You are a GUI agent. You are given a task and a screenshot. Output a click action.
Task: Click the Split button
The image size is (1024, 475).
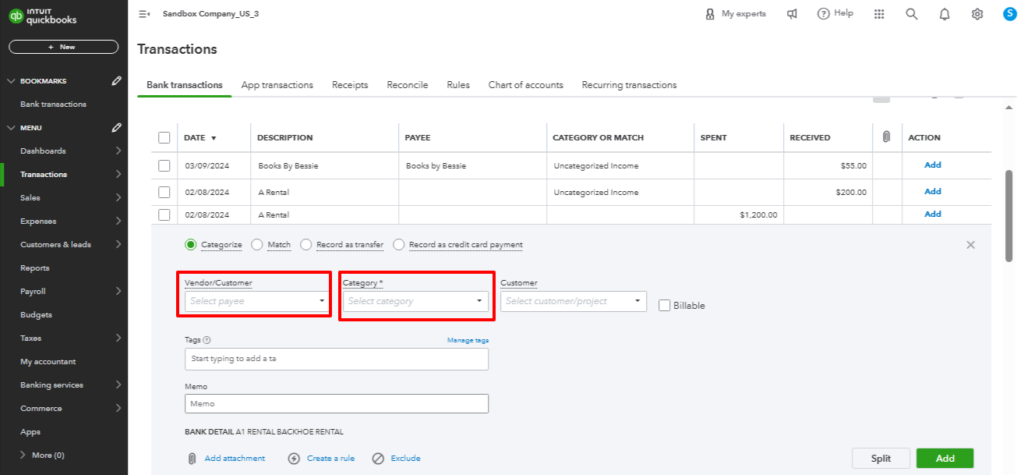pyautogui.click(x=881, y=459)
